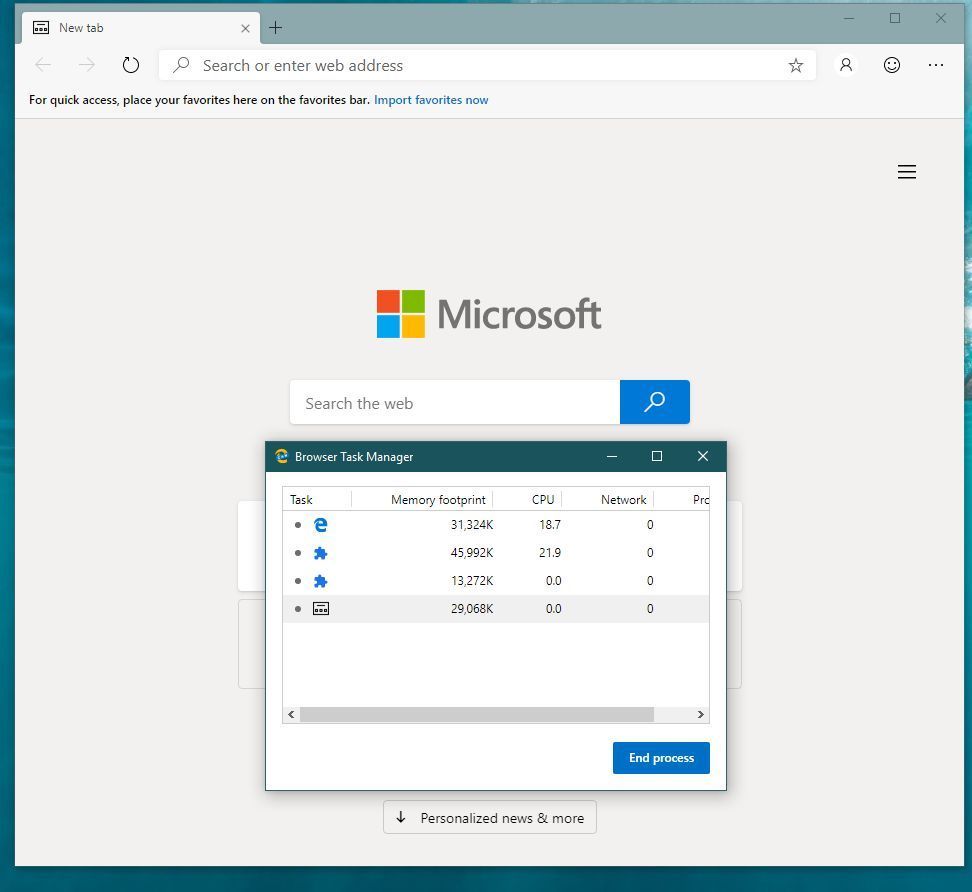
Task: Open Settings and more ellipsis menu
Action: pos(935,65)
